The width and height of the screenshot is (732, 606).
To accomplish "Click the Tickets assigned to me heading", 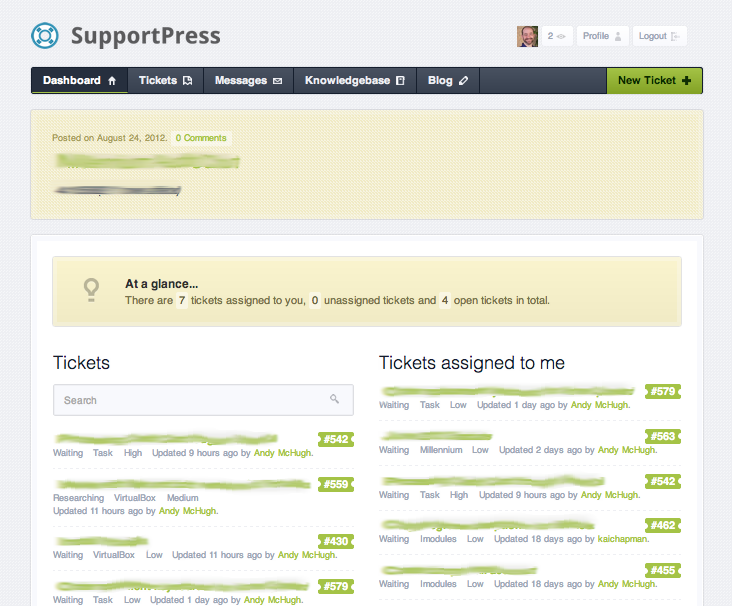I will 472,363.
